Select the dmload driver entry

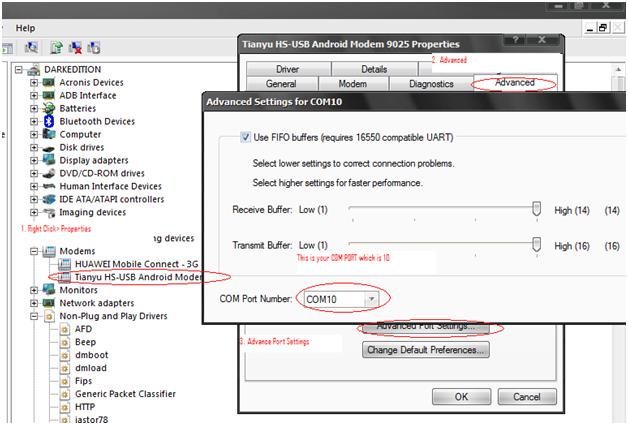pos(91,368)
